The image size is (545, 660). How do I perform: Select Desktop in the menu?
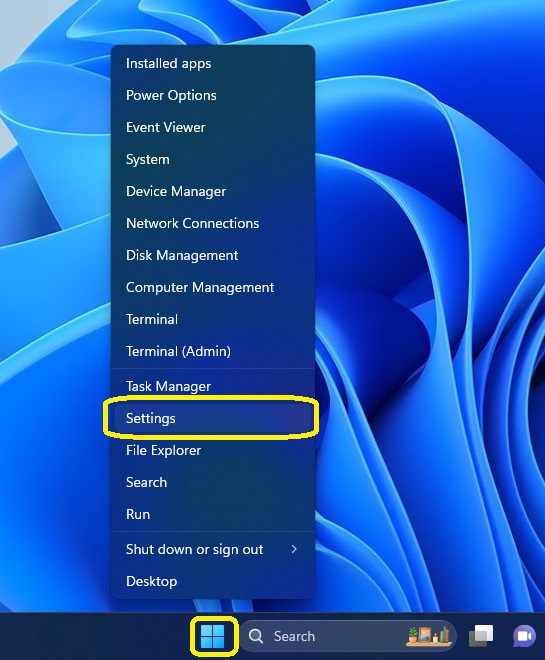click(213, 581)
